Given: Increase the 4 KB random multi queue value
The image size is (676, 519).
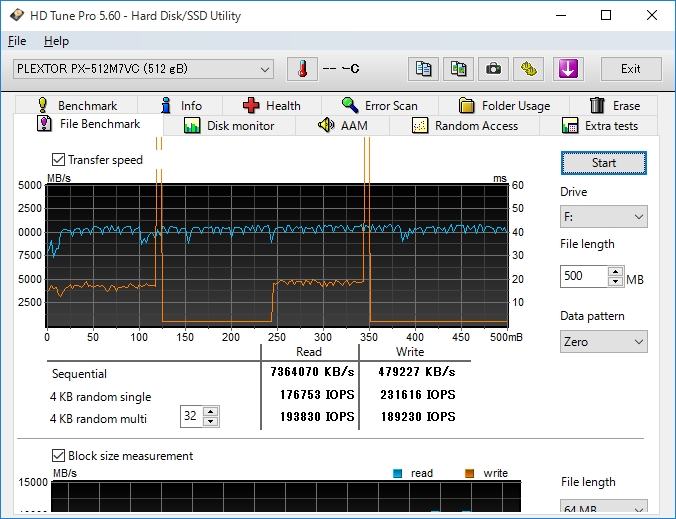Looking at the screenshot, I should (210, 411).
